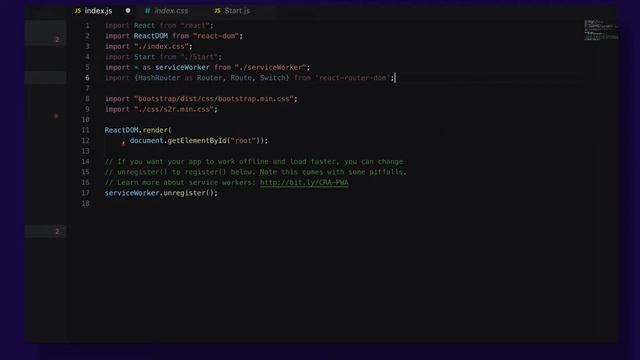Click "react-dom" string on line 2
The image size is (640, 360).
(216, 36)
